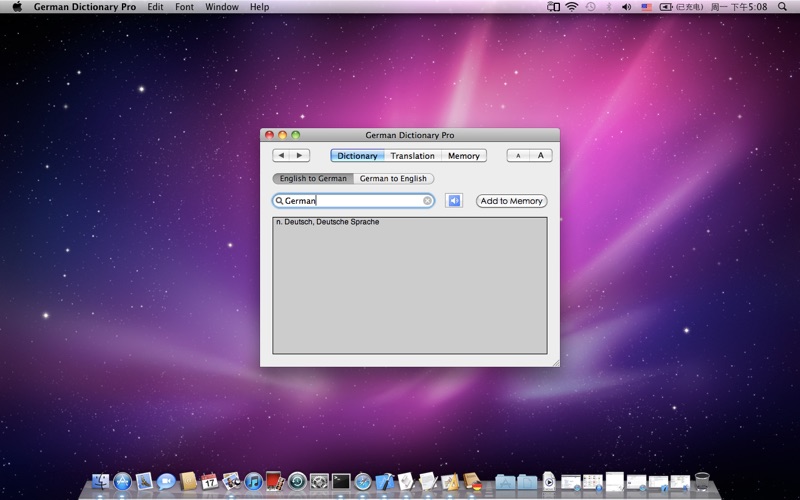Focus the search field containing German
The image size is (800, 500).
(353, 201)
